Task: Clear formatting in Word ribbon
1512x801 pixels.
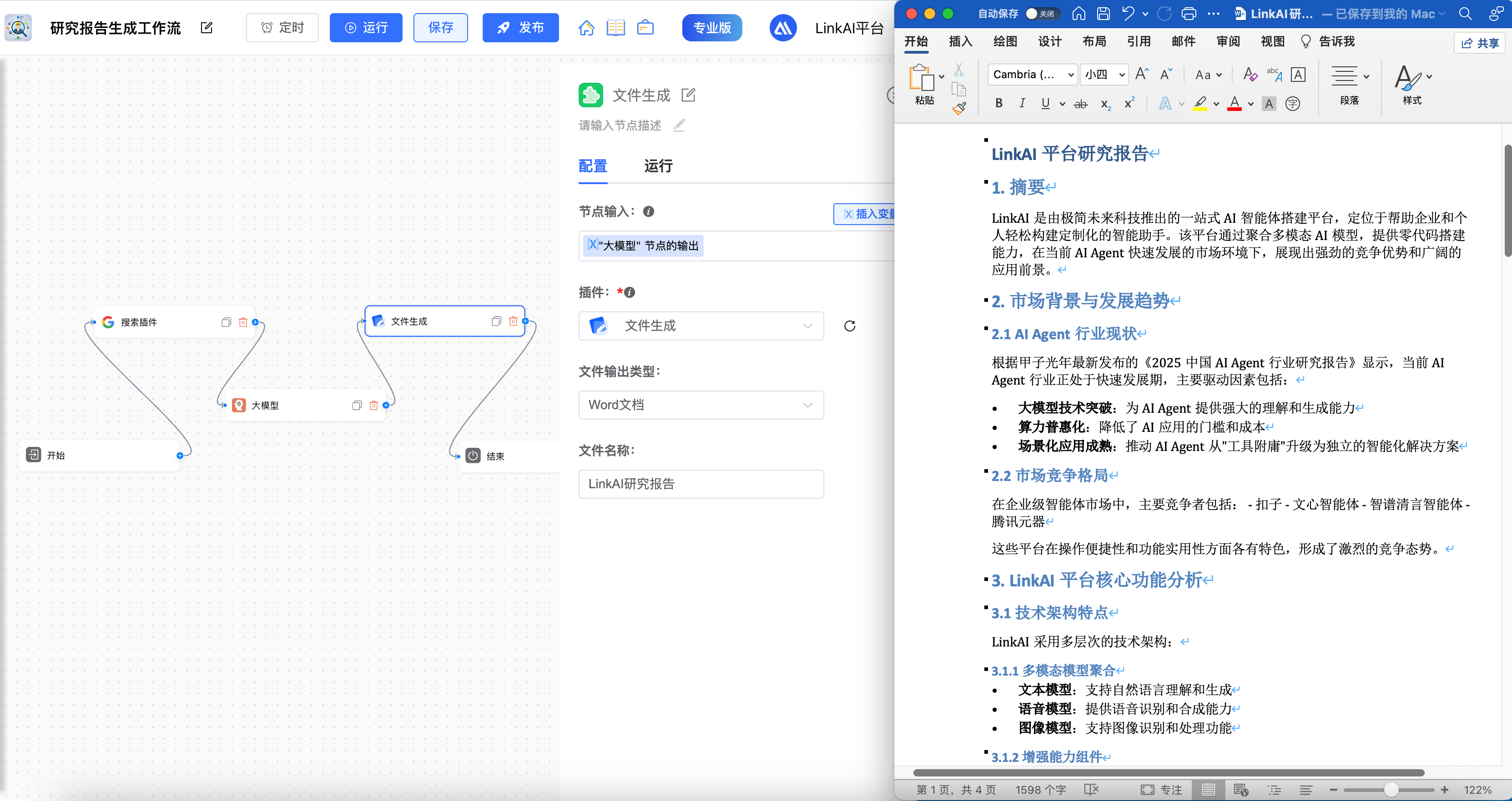Action: 1250,75
